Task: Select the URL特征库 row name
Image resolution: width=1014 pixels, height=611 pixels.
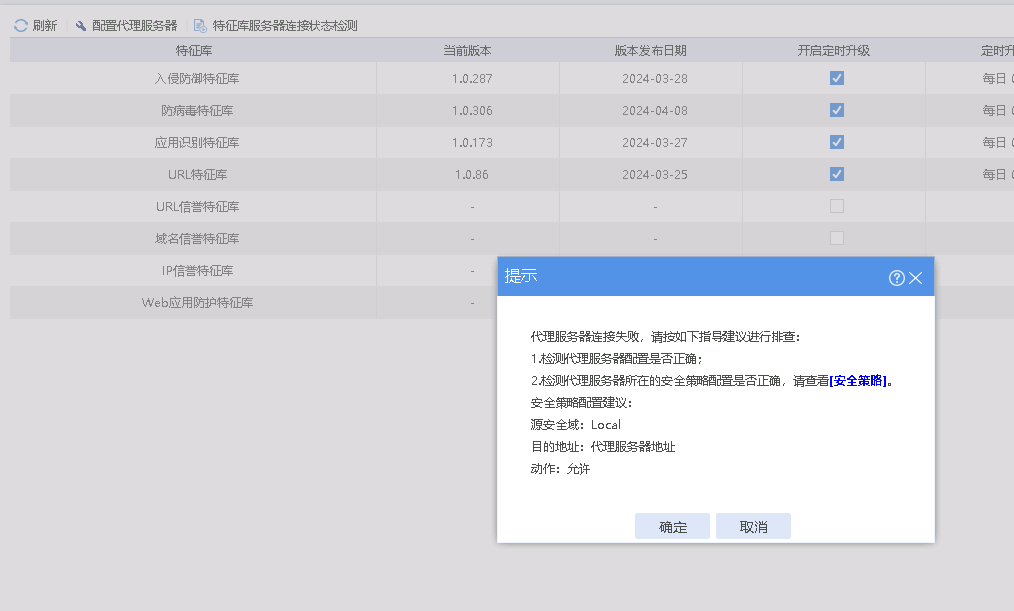Action: tap(197, 175)
